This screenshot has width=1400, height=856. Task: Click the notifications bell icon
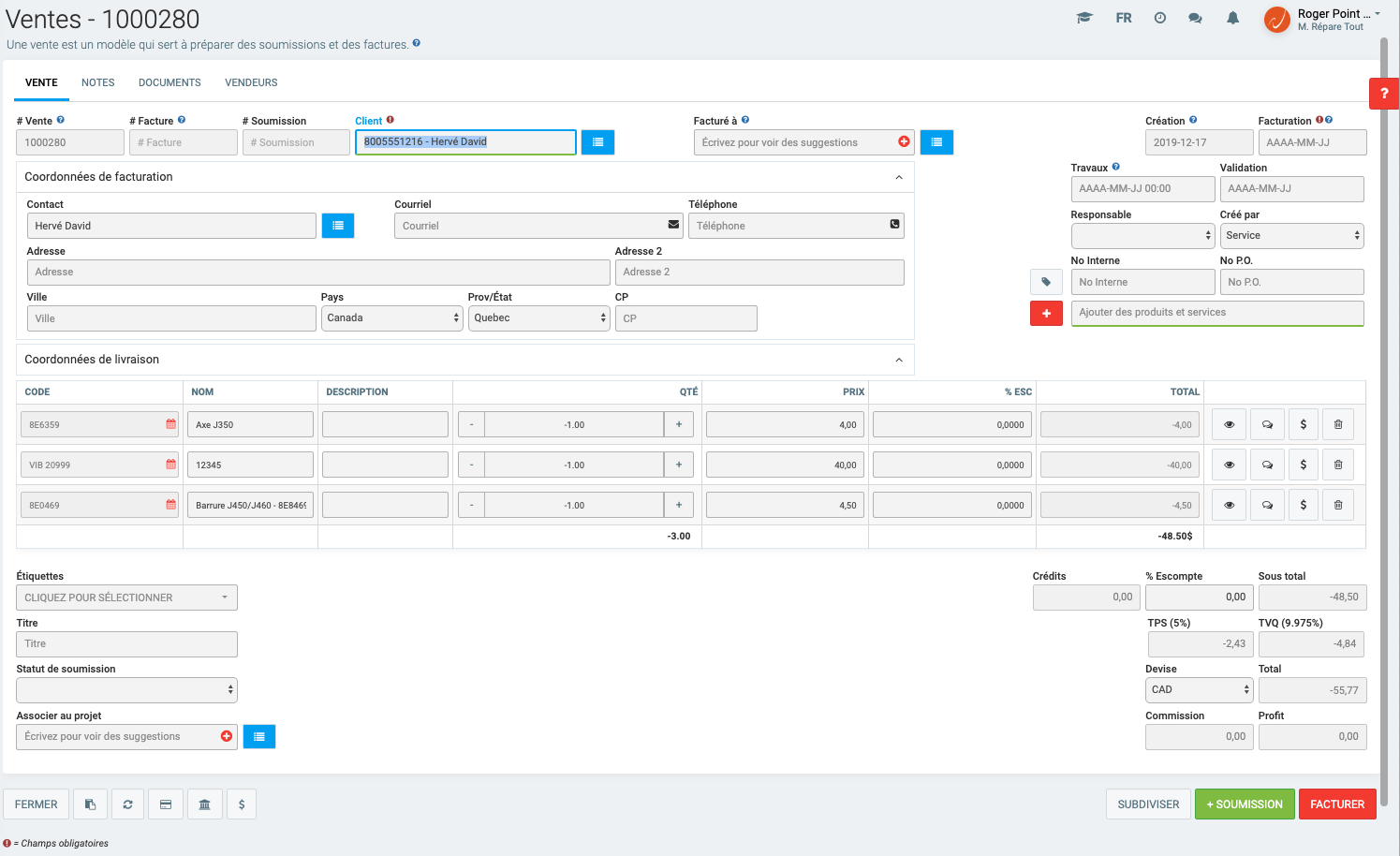click(1232, 18)
